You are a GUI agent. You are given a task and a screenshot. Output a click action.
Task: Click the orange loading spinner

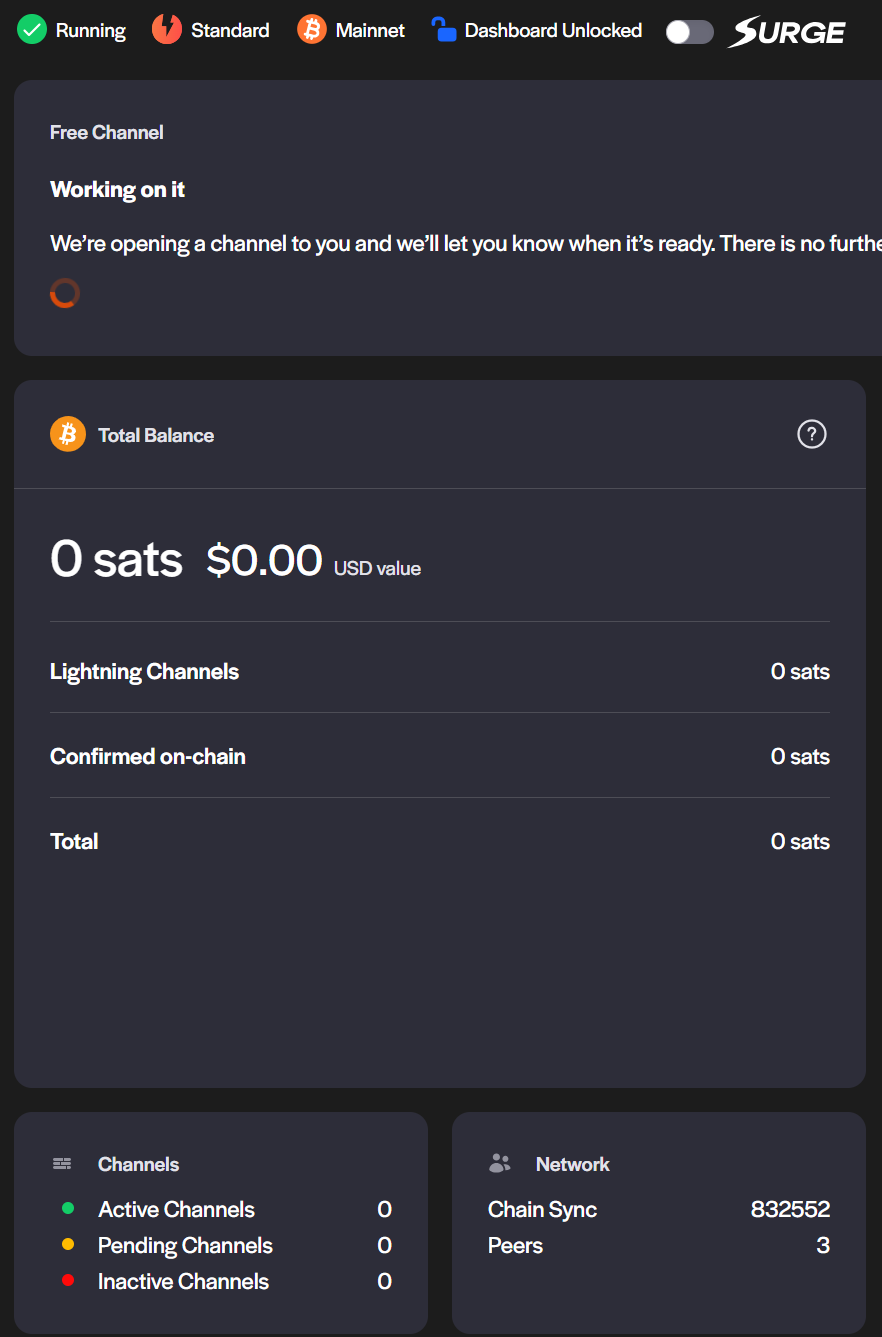(x=64, y=293)
